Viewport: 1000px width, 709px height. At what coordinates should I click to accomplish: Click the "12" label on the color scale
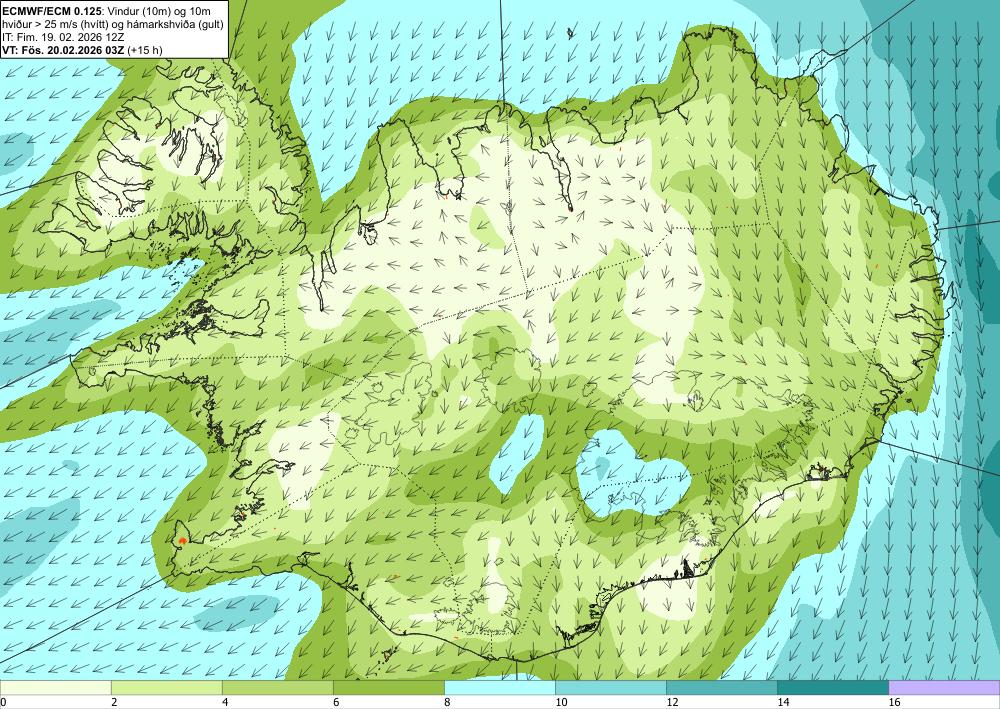[672, 702]
